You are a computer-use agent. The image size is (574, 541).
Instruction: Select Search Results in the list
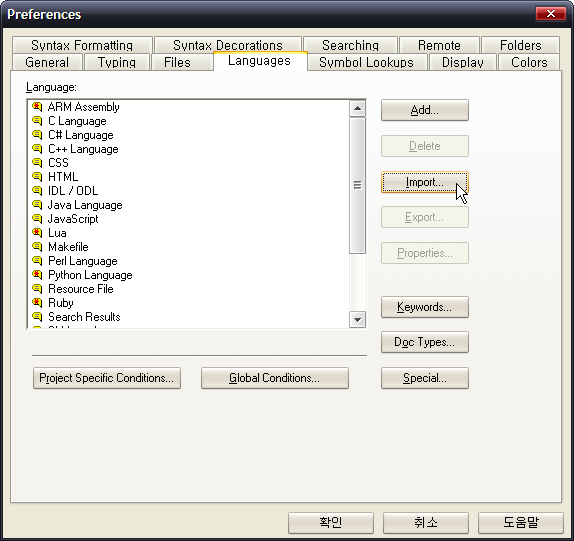[x=84, y=317]
